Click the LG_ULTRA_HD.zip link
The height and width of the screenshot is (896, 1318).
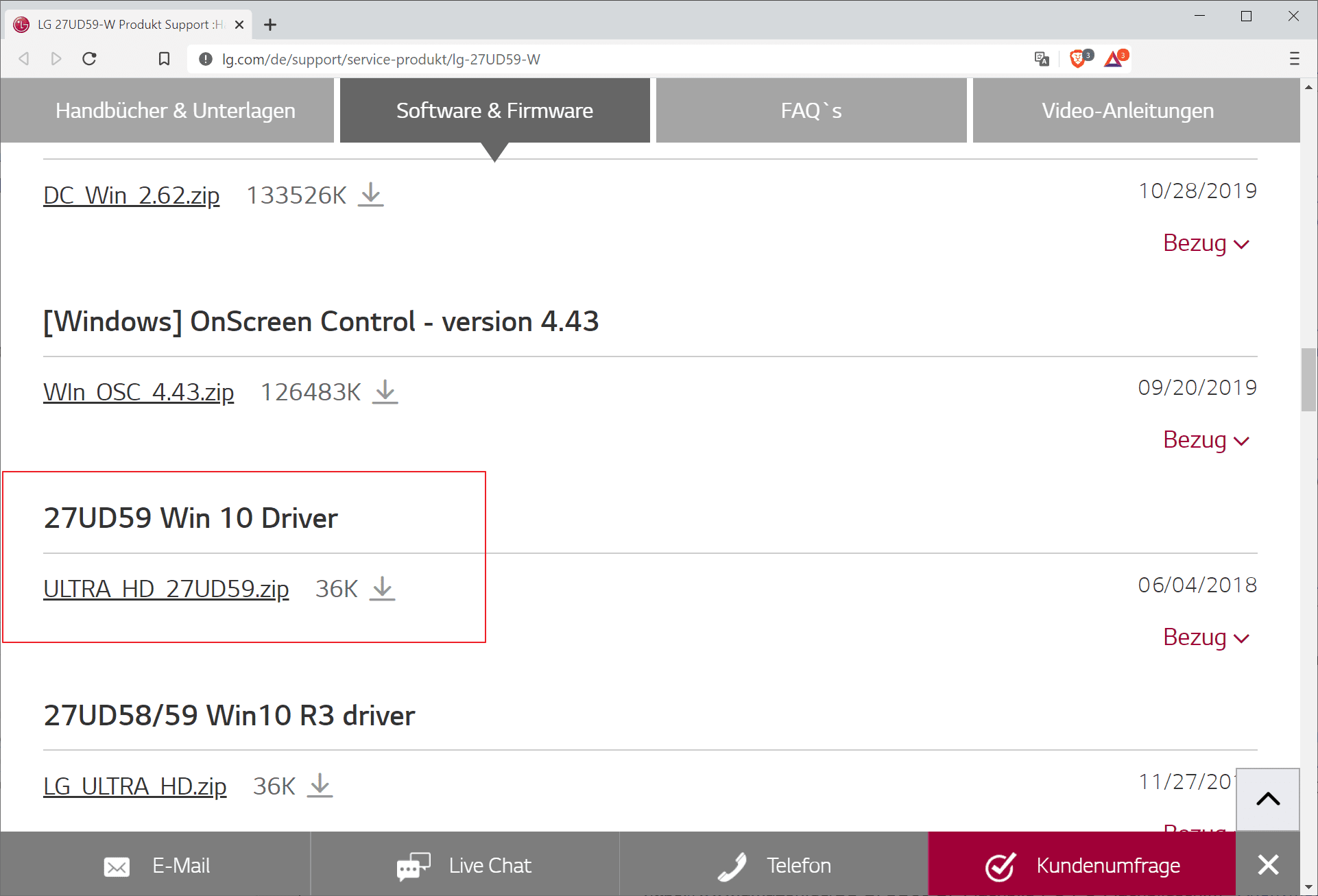point(135,786)
